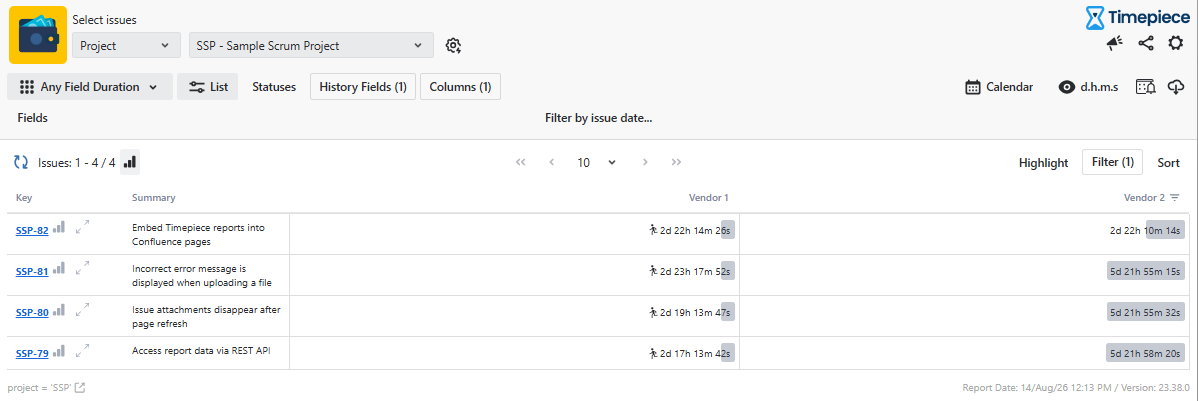
Task: Refresh the issue list
Action: pyautogui.click(x=21, y=162)
